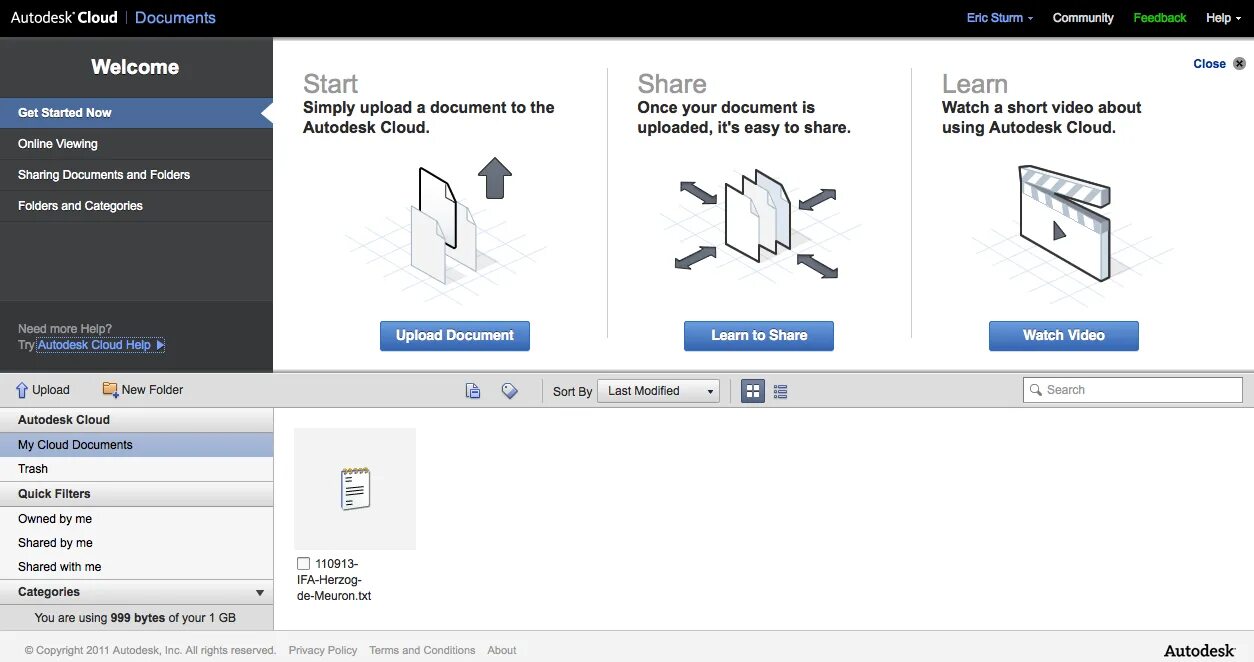1254x662 pixels.
Task: Click the Documents title in header
Action: coord(175,18)
